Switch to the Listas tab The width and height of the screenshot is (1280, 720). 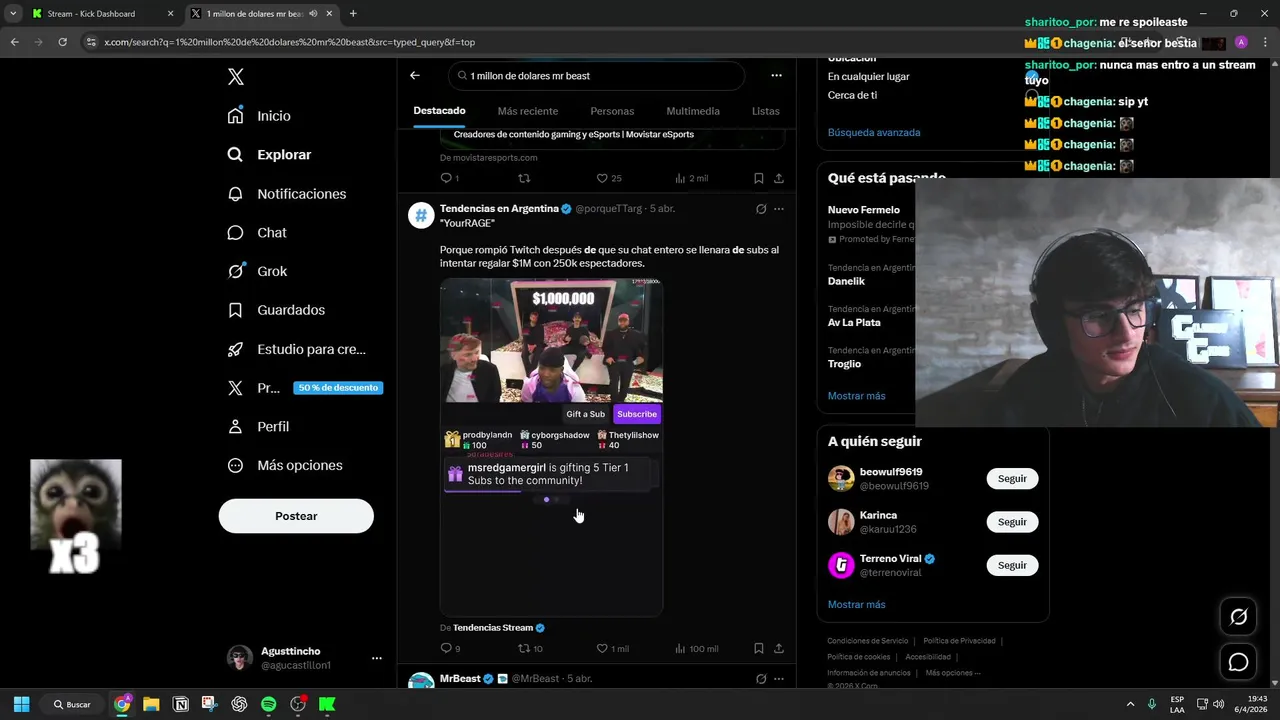point(766,111)
